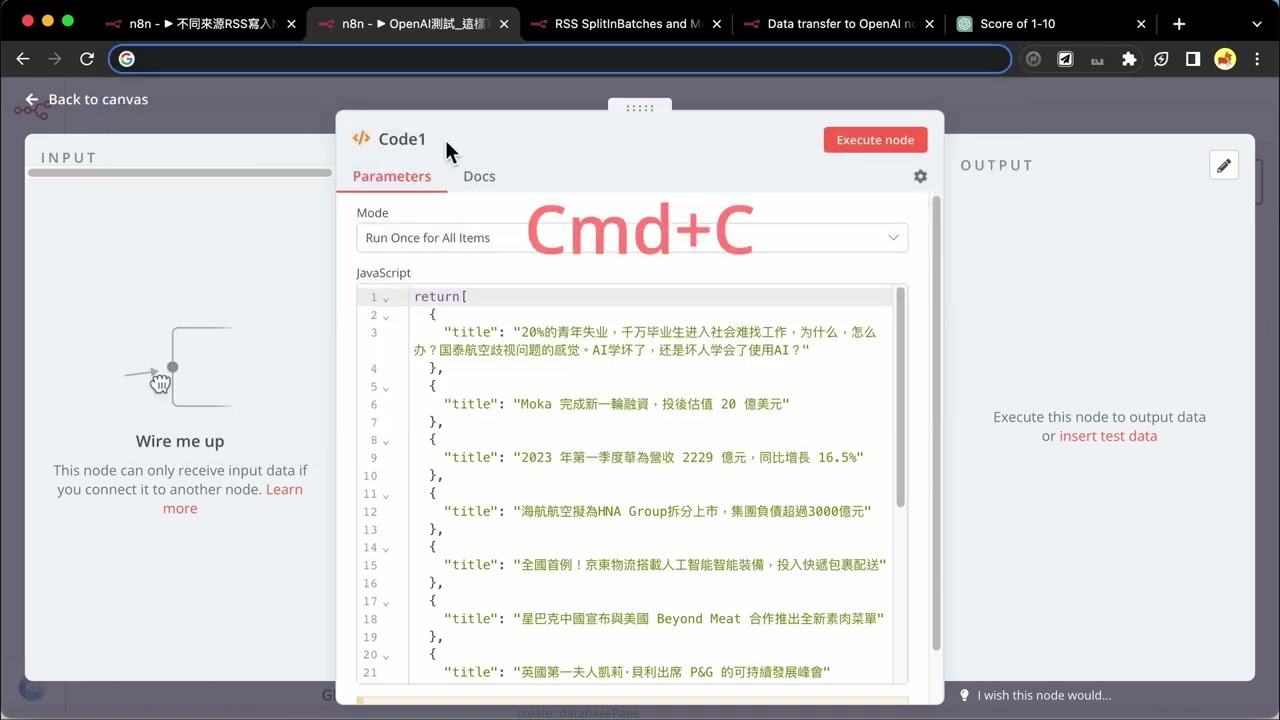Open the node settings gear icon
1280x720 pixels.
[920, 176]
